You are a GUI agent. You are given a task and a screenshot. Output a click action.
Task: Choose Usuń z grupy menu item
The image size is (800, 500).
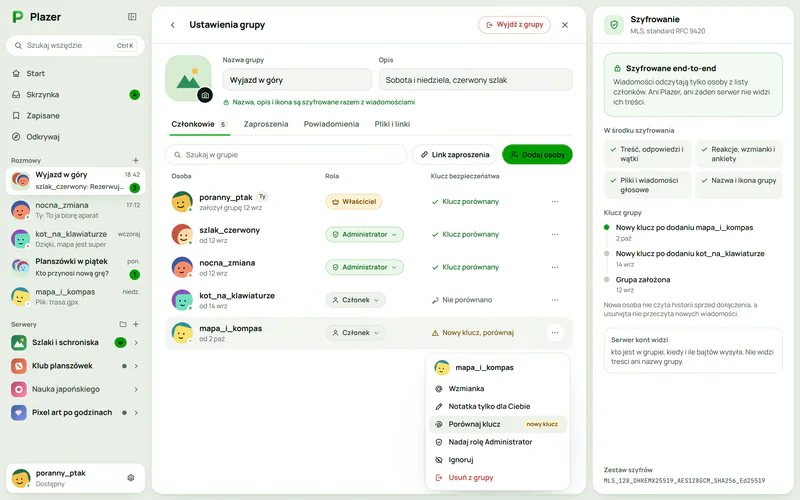coord(497,478)
